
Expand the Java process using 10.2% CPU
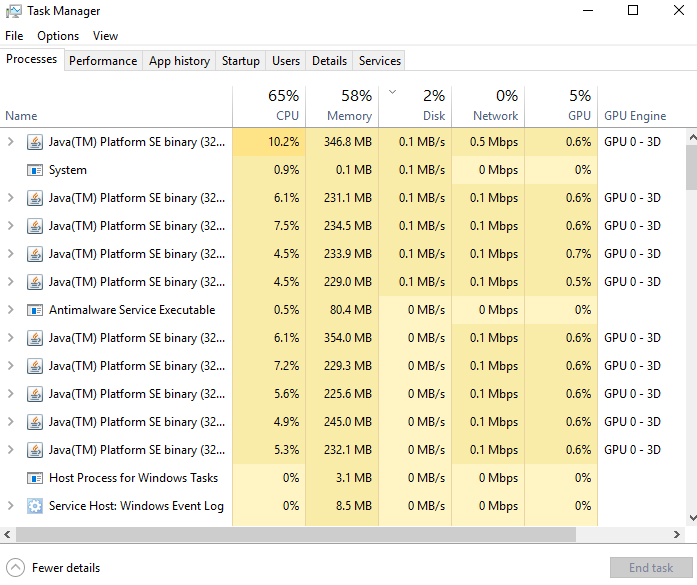tap(11, 142)
